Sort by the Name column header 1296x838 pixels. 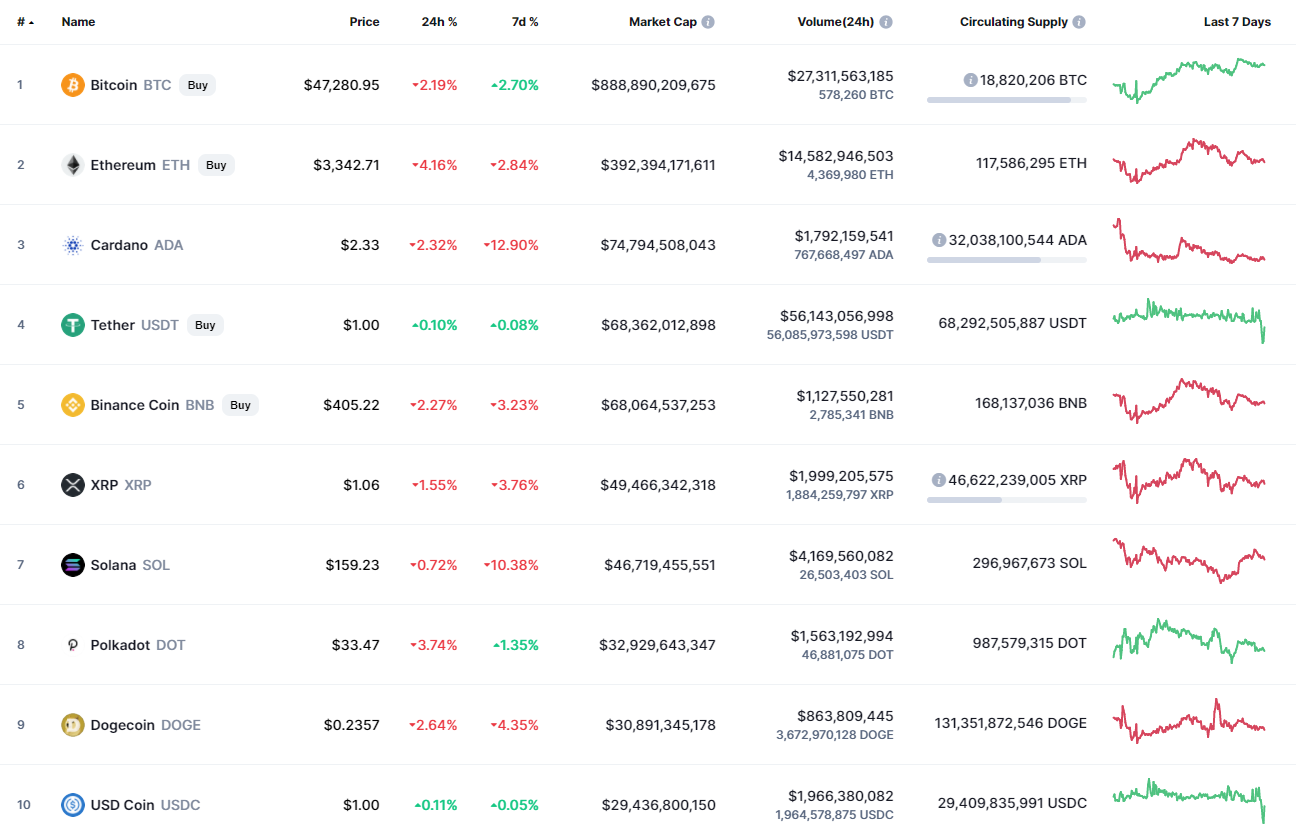pyautogui.click(x=79, y=22)
